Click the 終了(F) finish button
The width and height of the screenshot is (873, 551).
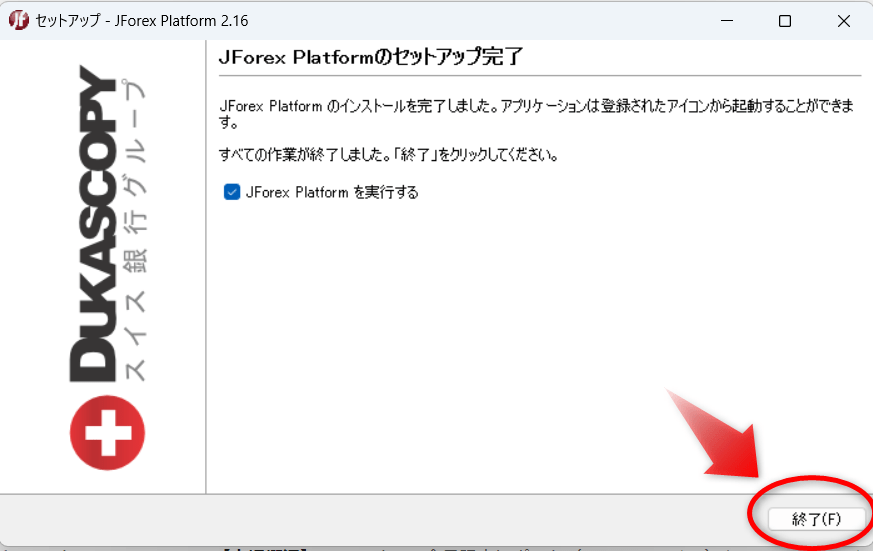(816, 519)
